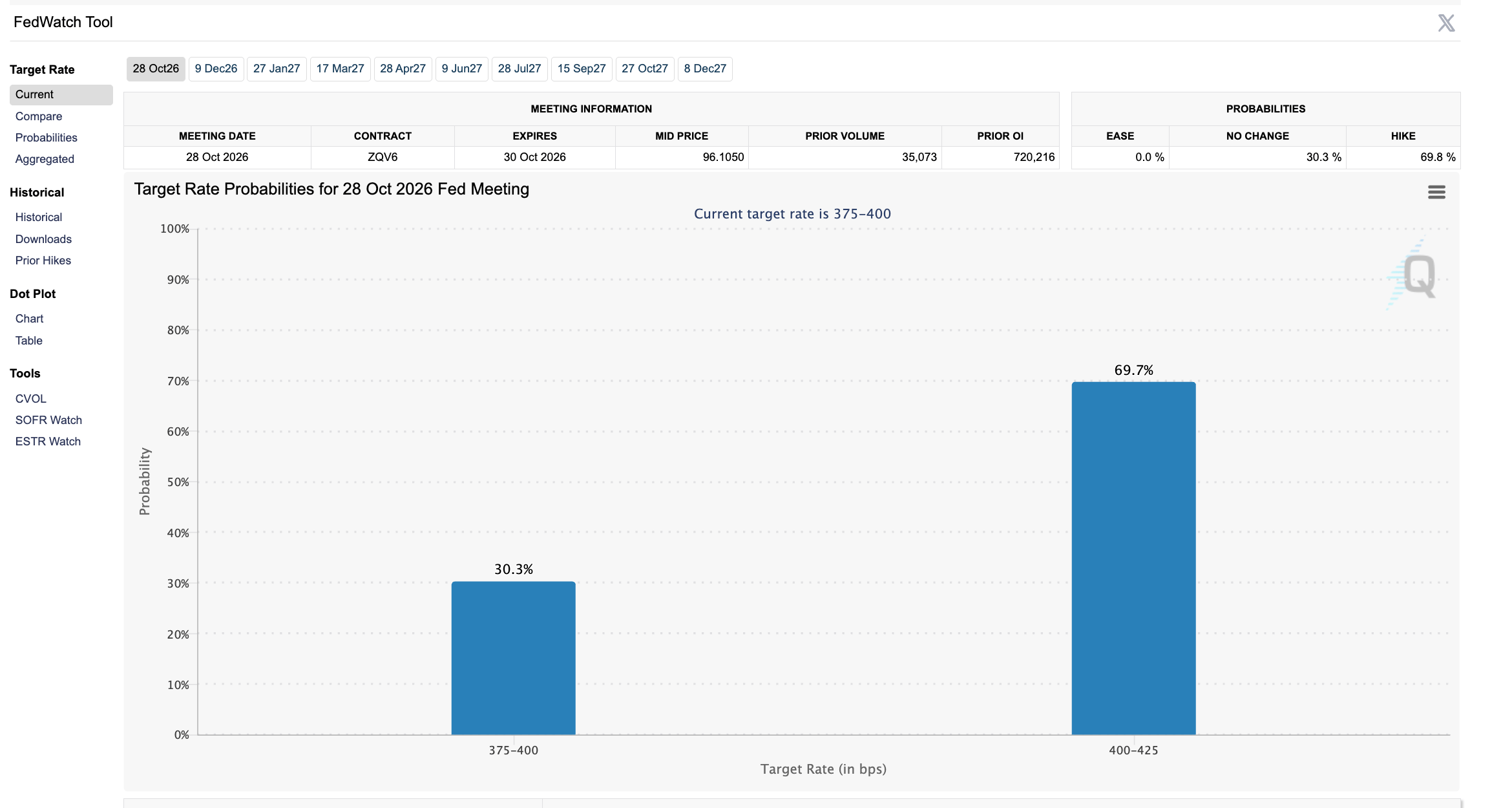Click the NO CHANGE column header
1512x808 pixels.
click(x=1257, y=136)
